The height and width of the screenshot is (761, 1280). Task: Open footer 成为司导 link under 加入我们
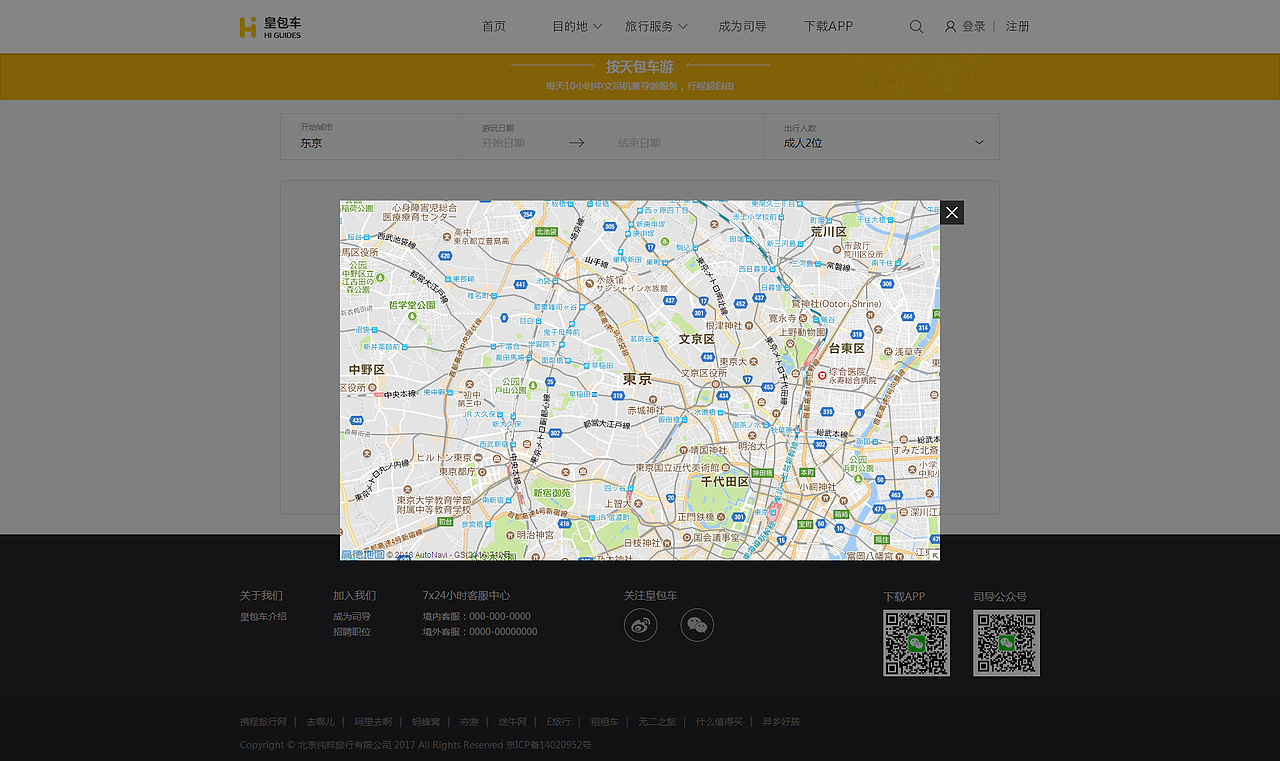(352, 617)
